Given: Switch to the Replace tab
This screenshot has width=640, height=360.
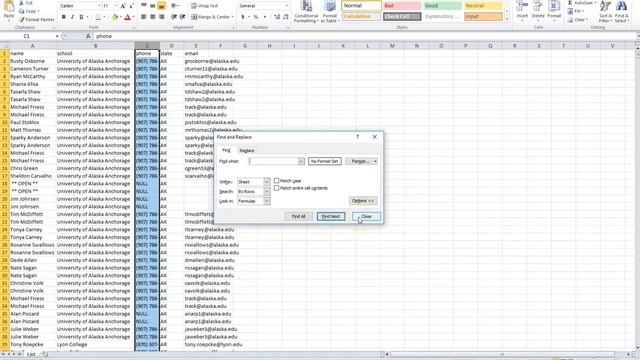Looking at the screenshot, I should [x=247, y=151].
